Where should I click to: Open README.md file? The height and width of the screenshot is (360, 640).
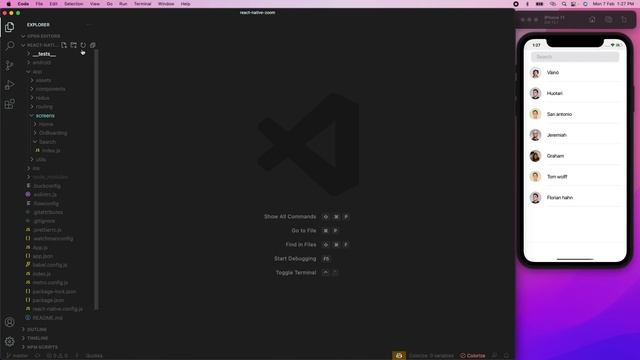pyautogui.click(x=47, y=318)
